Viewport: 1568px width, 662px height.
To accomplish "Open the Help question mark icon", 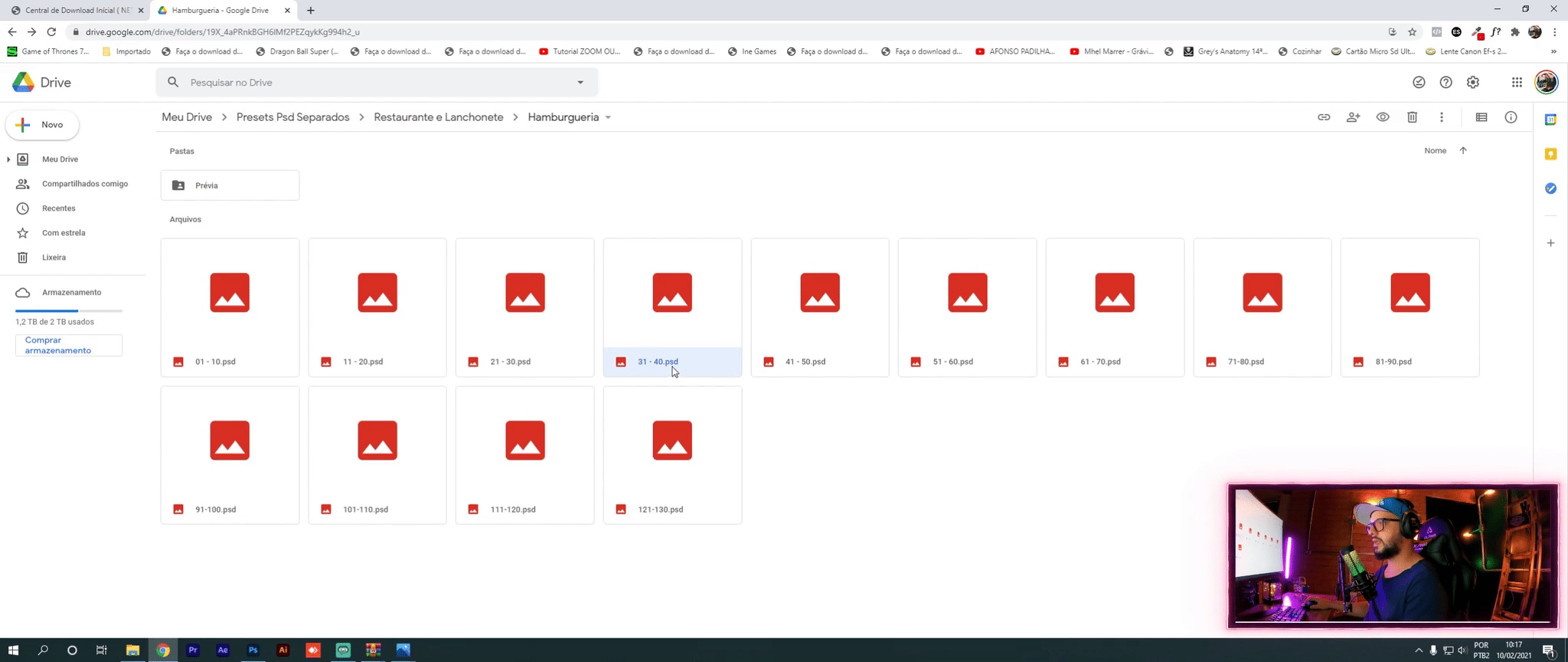I will click(x=1445, y=83).
